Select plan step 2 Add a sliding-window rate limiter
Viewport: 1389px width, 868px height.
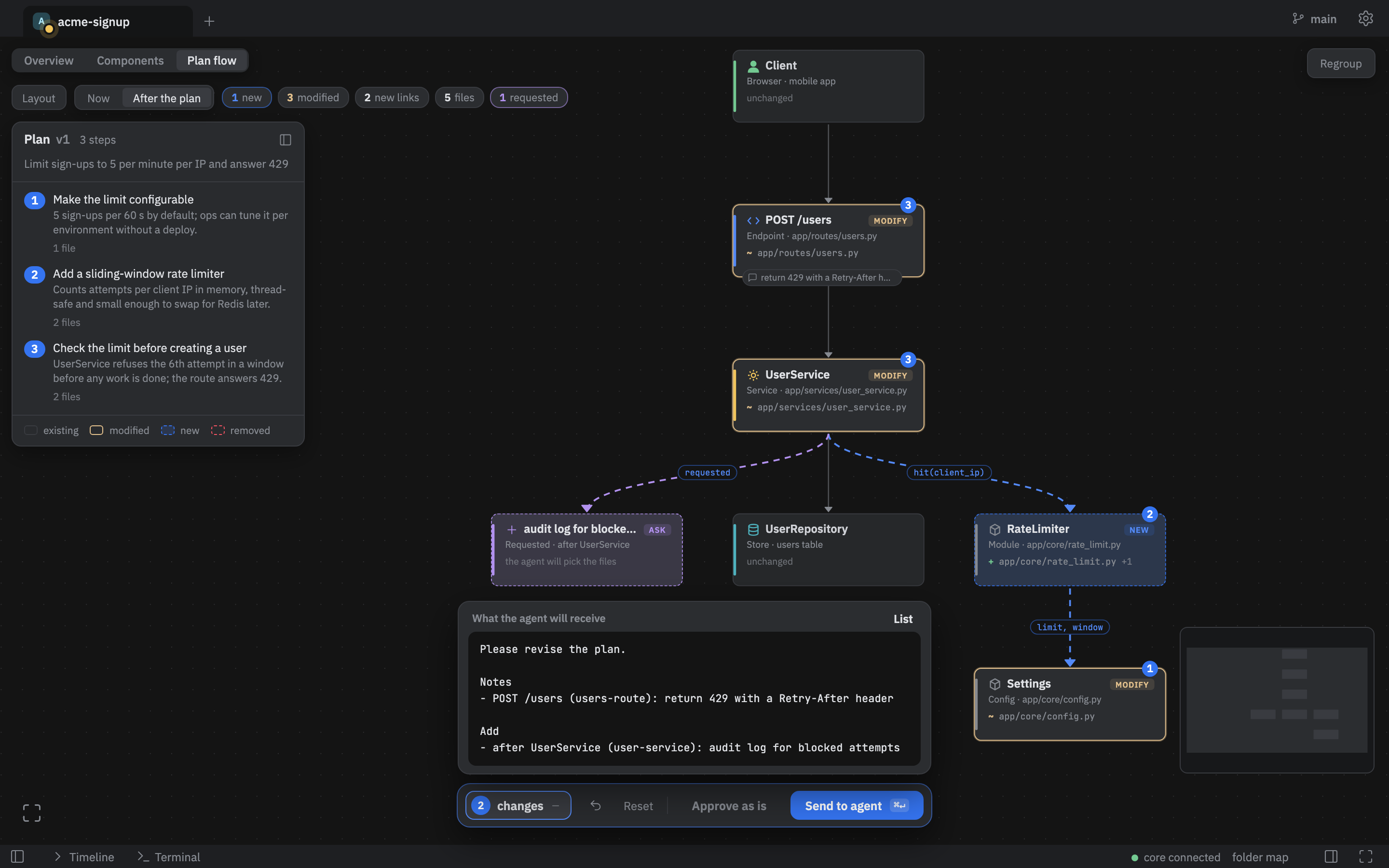coord(158,298)
